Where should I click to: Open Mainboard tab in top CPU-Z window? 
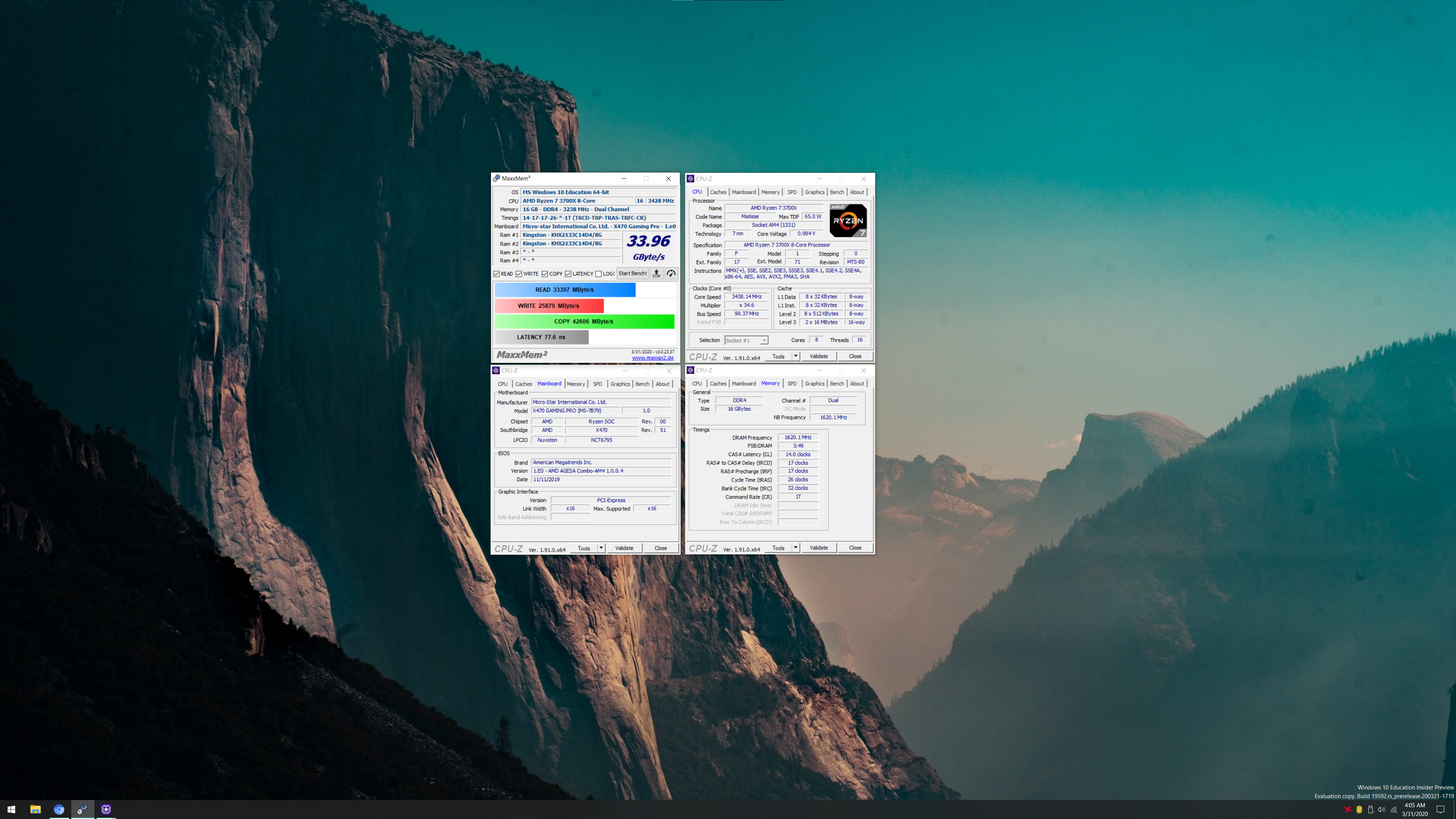tap(744, 192)
